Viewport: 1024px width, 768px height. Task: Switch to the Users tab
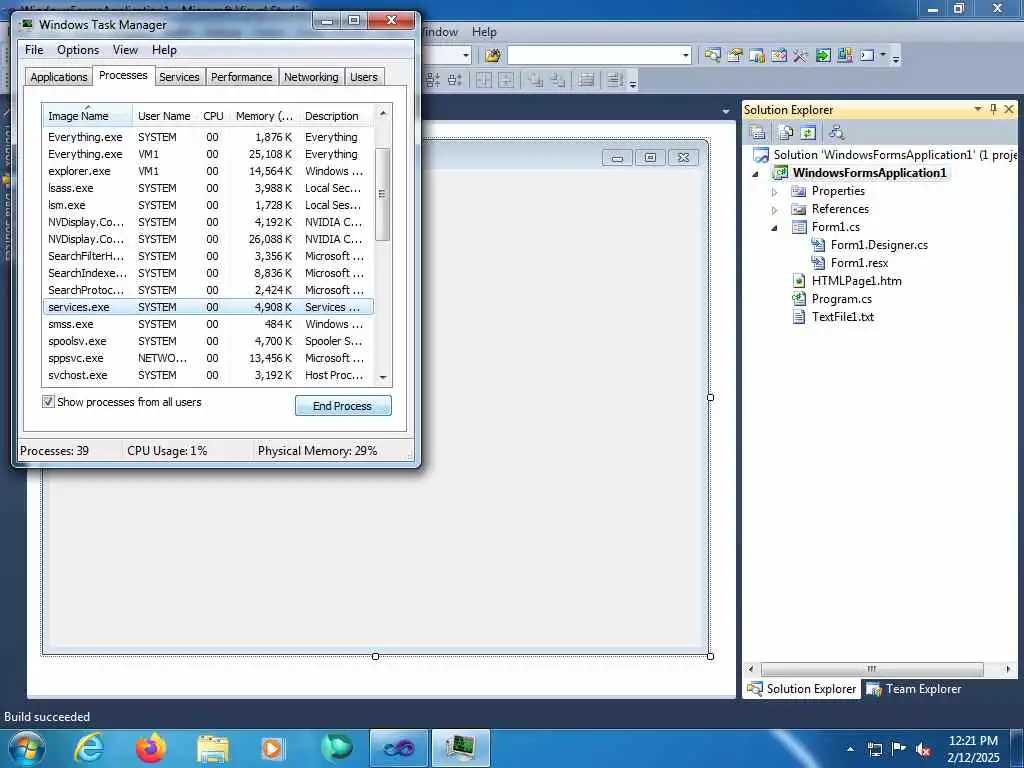pyautogui.click(x=364, y=76)
